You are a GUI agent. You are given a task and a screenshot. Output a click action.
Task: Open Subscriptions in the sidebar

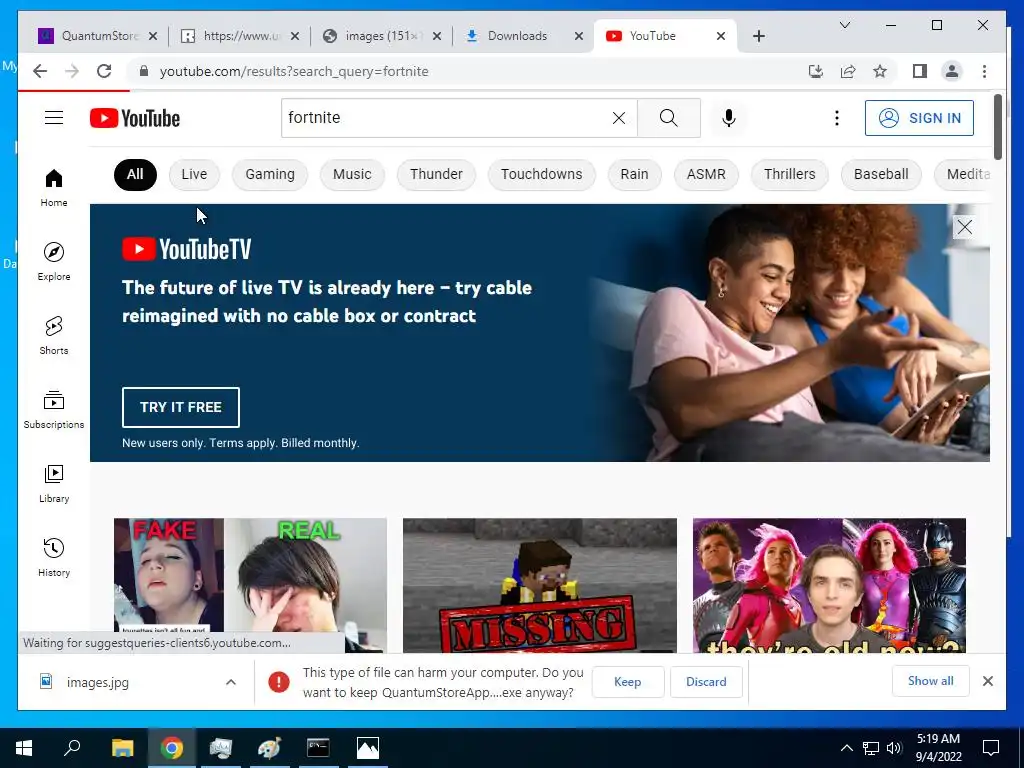[54, 409]
